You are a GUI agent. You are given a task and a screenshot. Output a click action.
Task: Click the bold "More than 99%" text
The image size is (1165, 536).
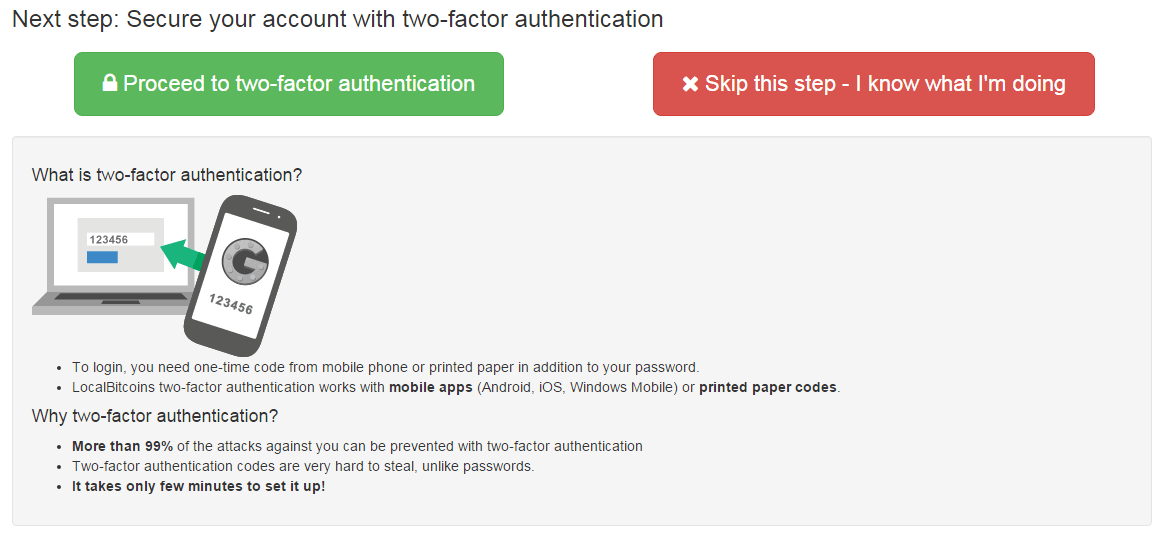pyautogui.click(x=122, y=446)
